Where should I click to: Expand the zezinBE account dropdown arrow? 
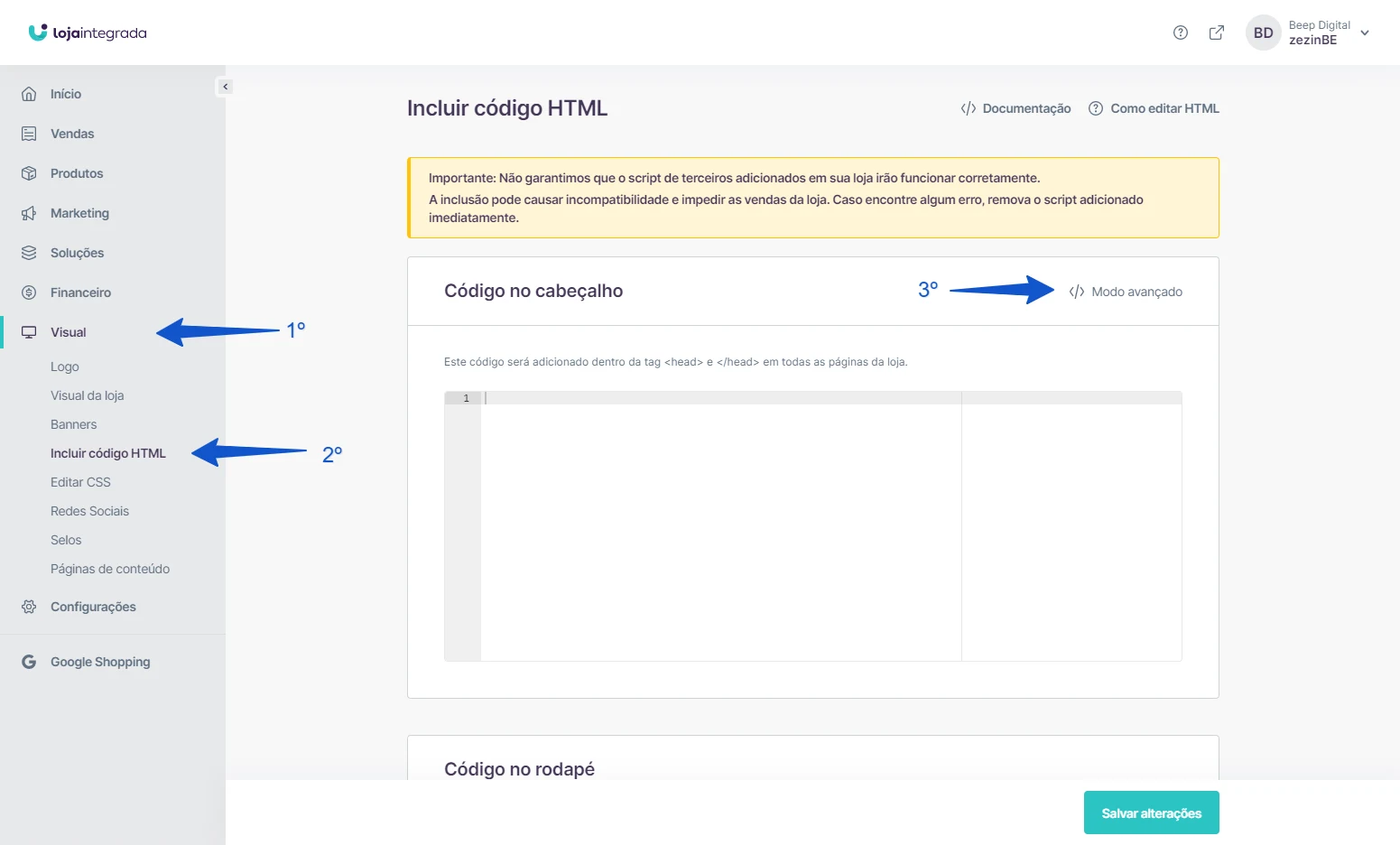[1365, 32]
